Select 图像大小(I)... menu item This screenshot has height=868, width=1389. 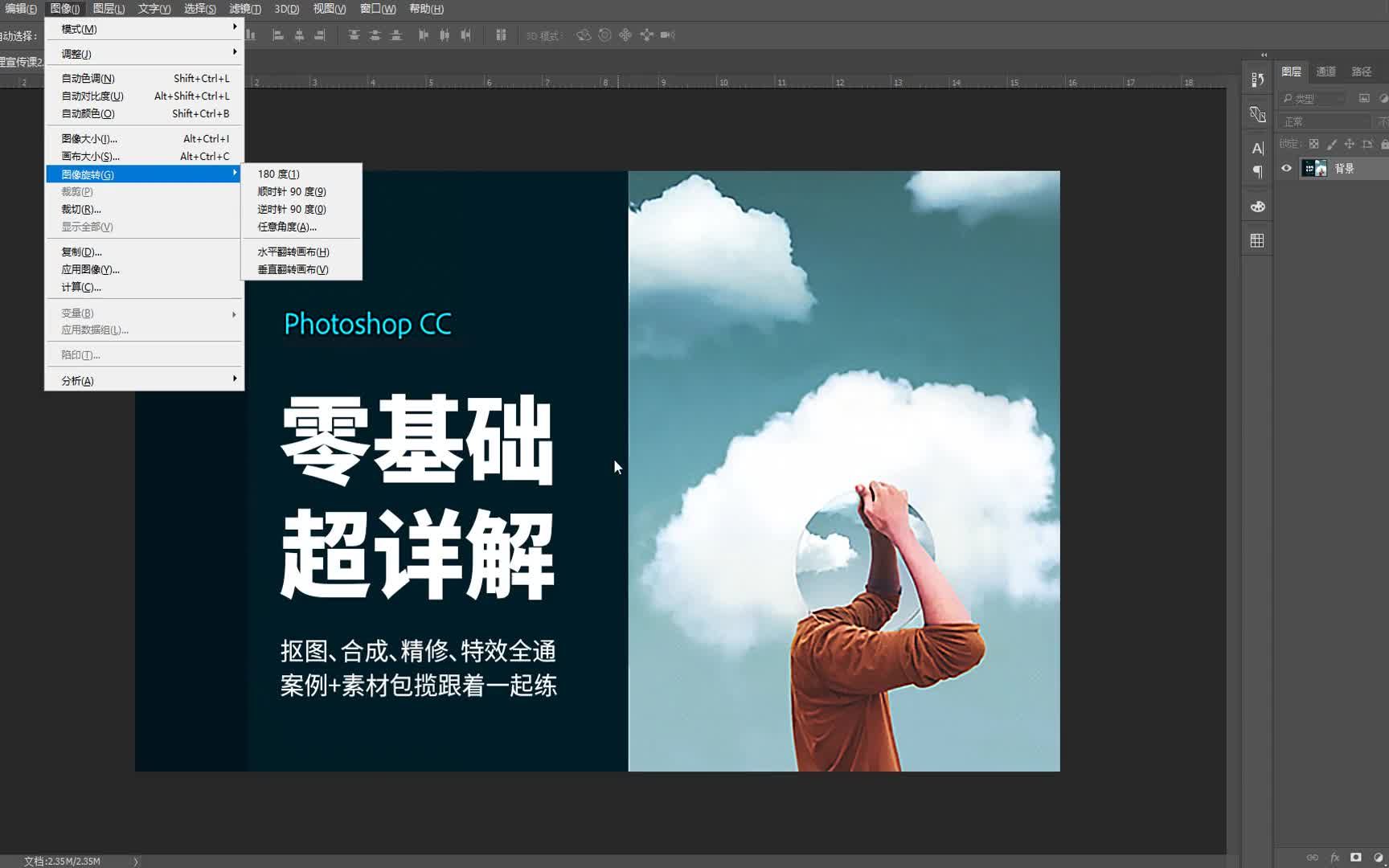tap(145, 138)
